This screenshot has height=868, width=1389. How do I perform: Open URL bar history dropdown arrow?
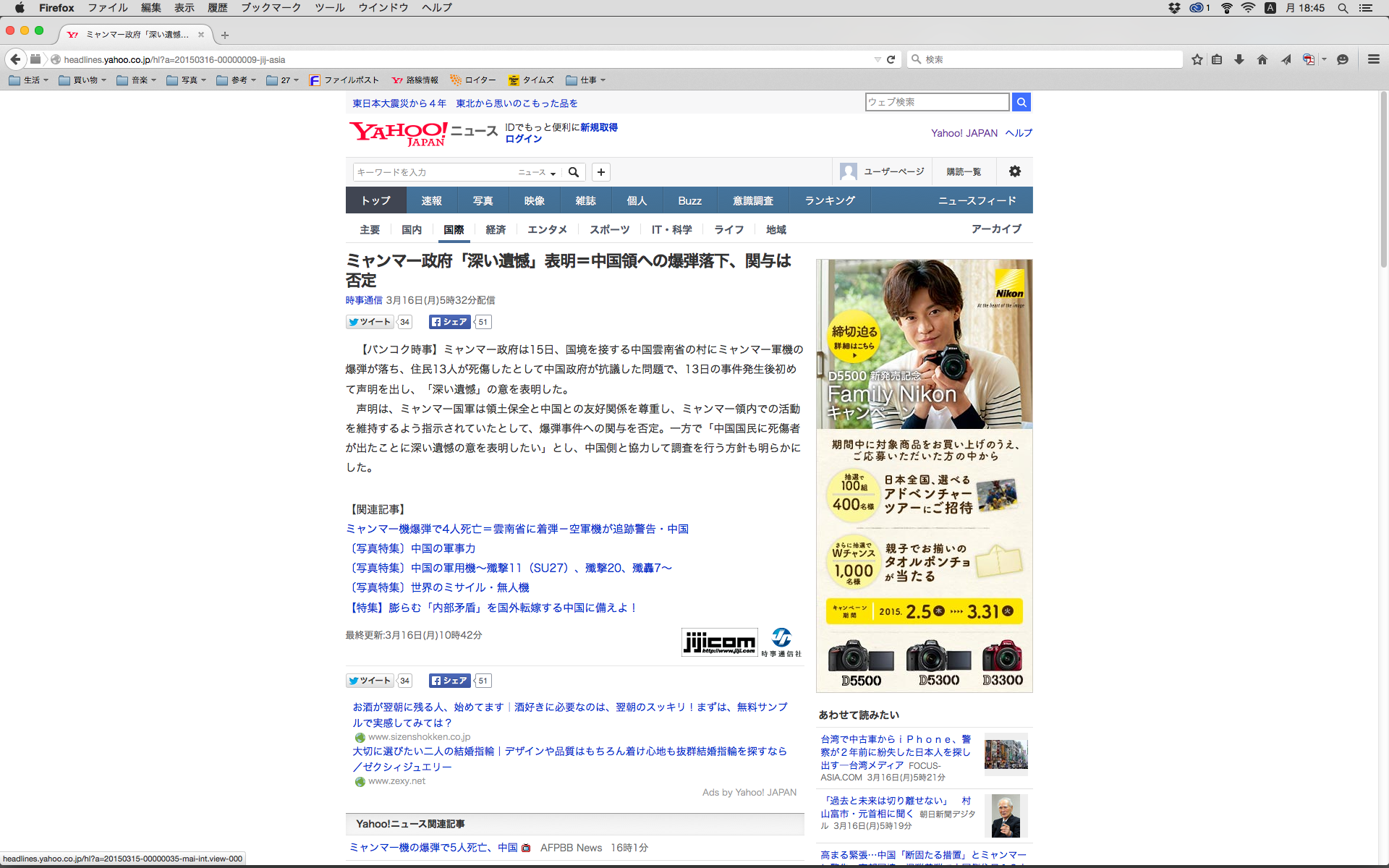click(877, 59)
